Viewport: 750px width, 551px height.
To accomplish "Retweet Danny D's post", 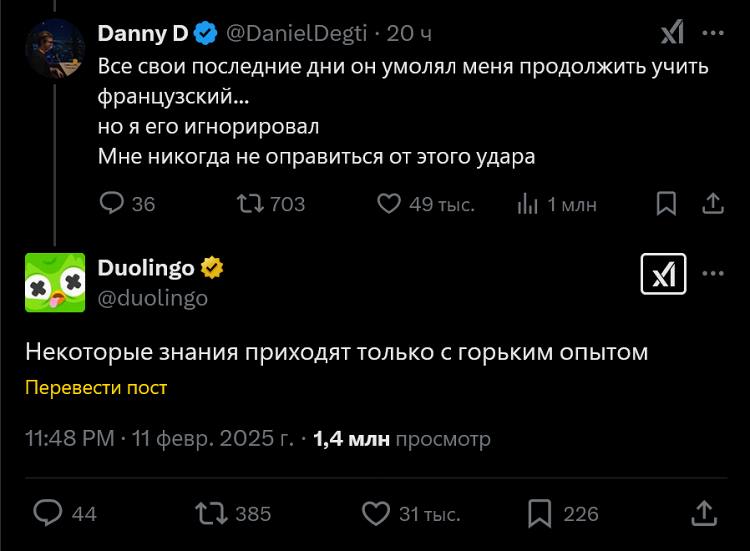I will [246, 204].
